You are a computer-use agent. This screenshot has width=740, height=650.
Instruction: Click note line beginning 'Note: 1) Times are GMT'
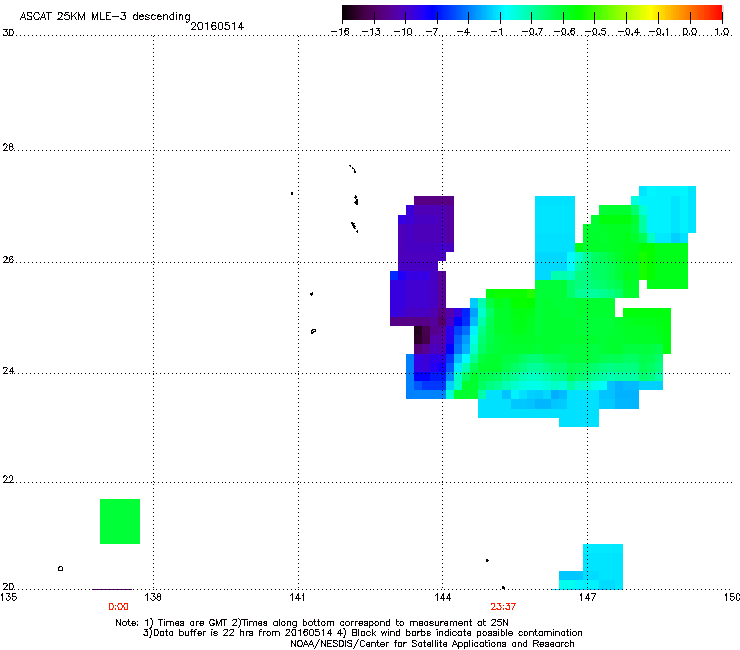click(x=312, y=623)
